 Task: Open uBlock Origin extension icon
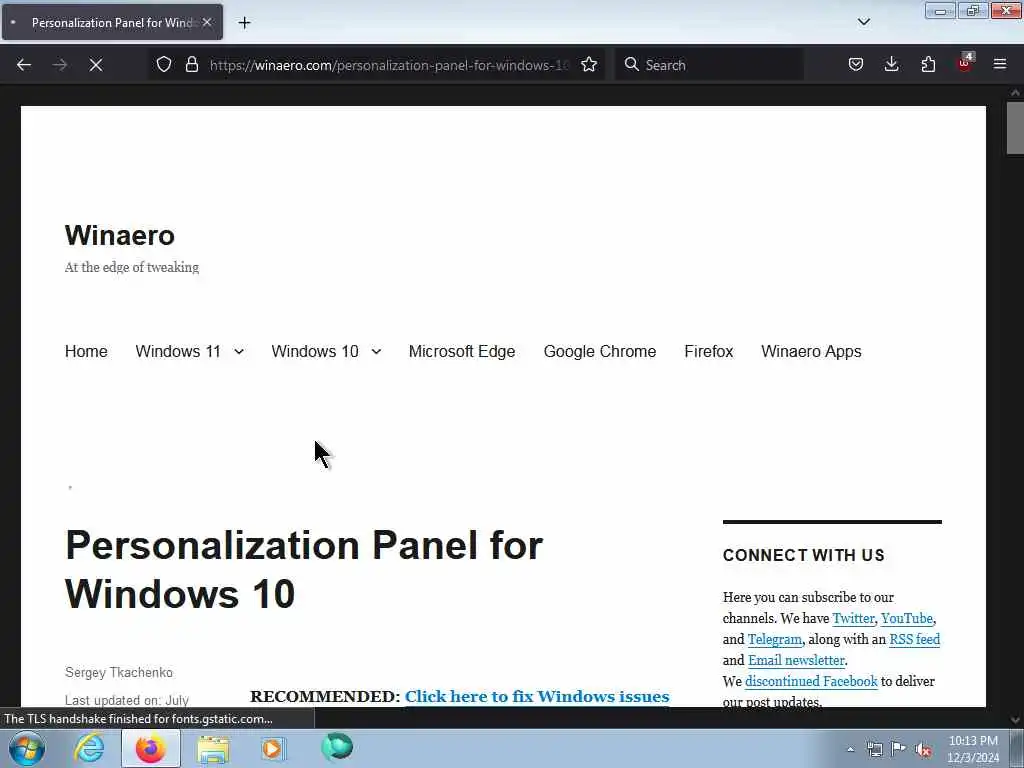pos(965,63)
